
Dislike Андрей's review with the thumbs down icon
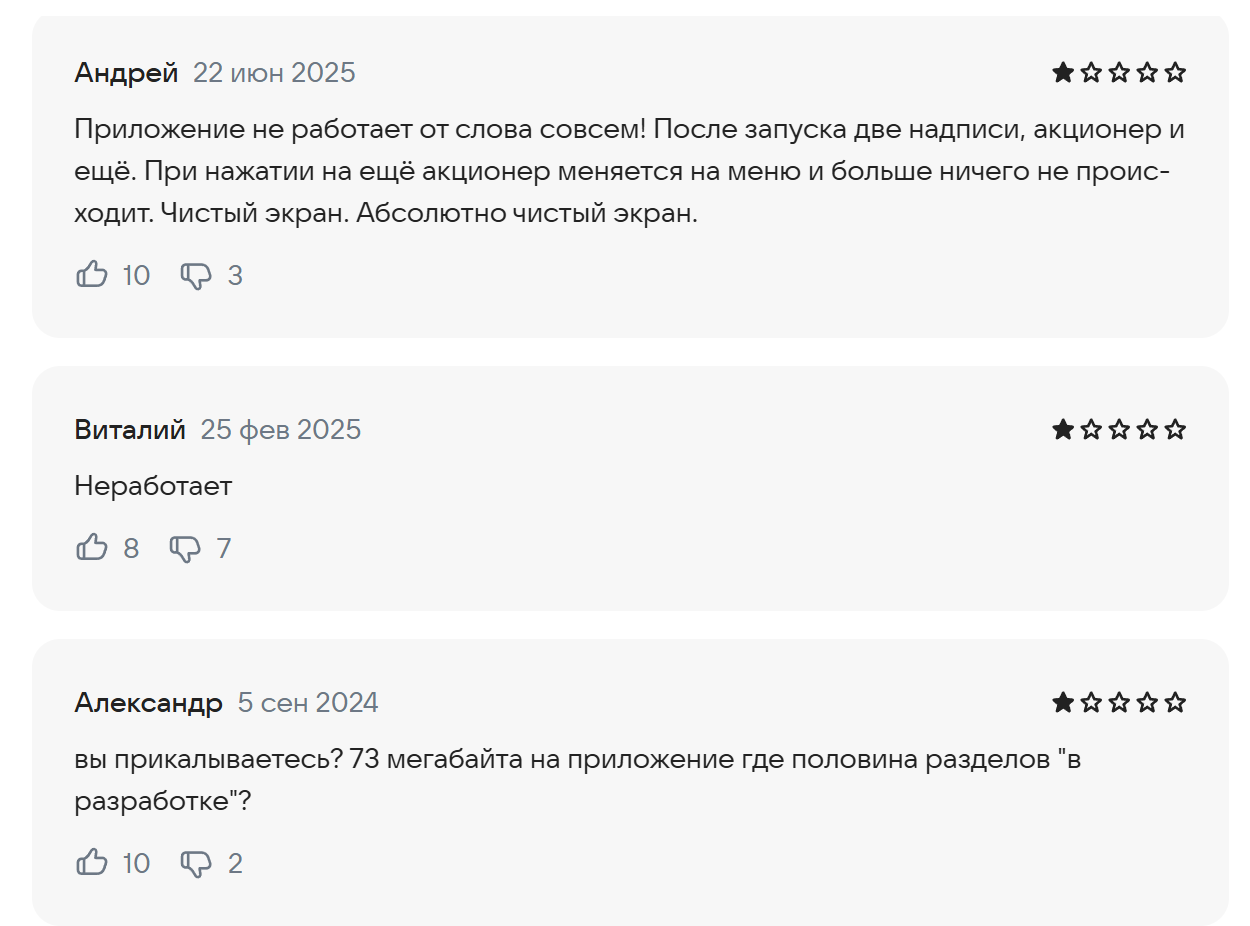click(196, 276)
